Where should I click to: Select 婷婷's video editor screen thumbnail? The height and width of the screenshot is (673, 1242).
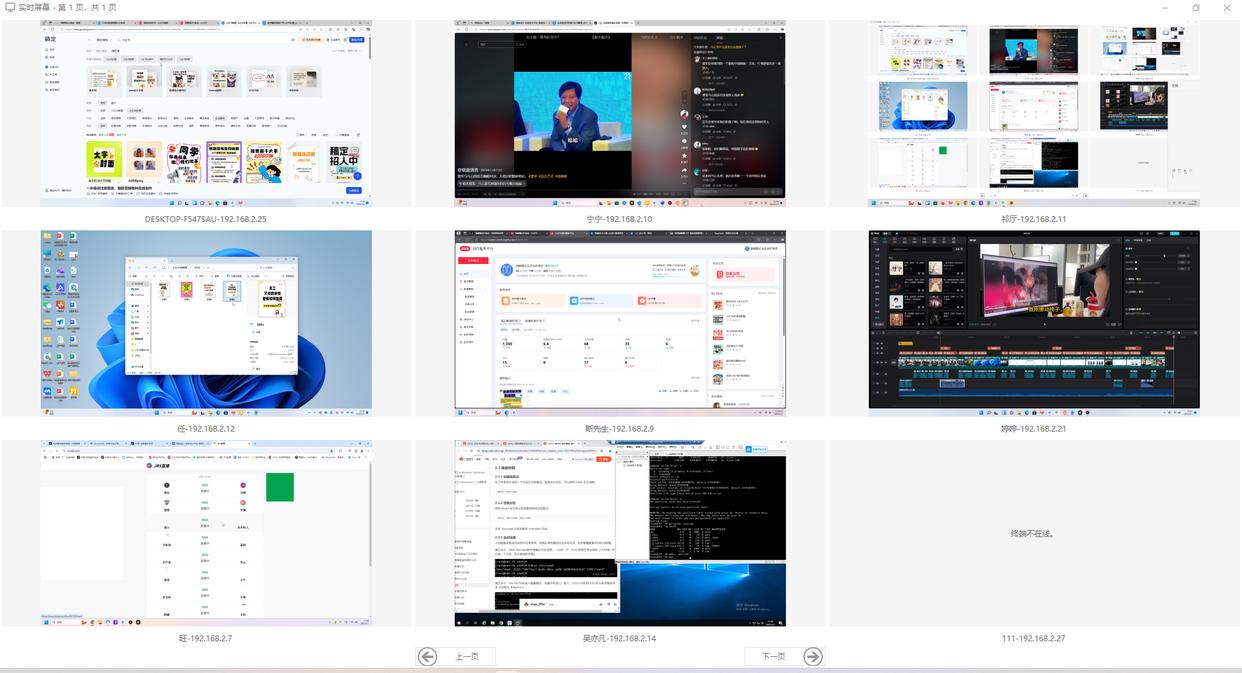1033,322
